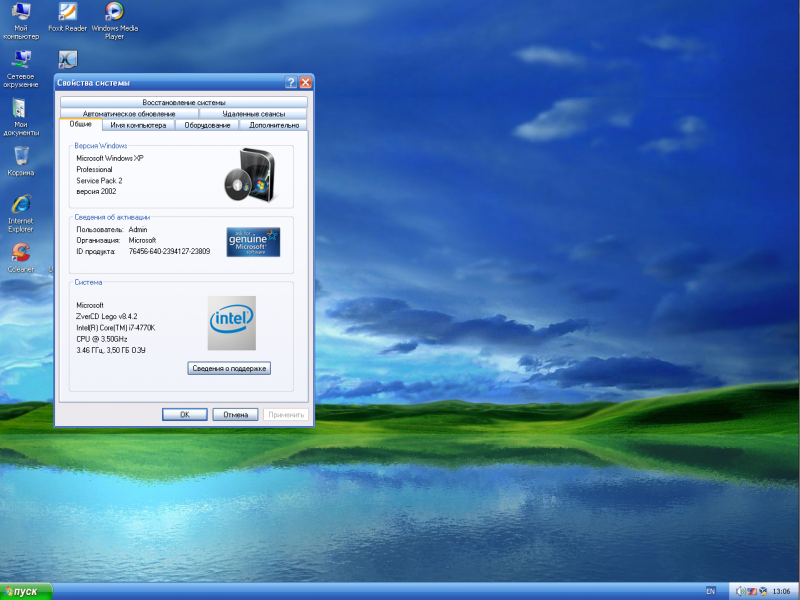
Task: Click the "Intel(R) Core(TM) i7-4770K" processor line
Action: pos(115,328)
